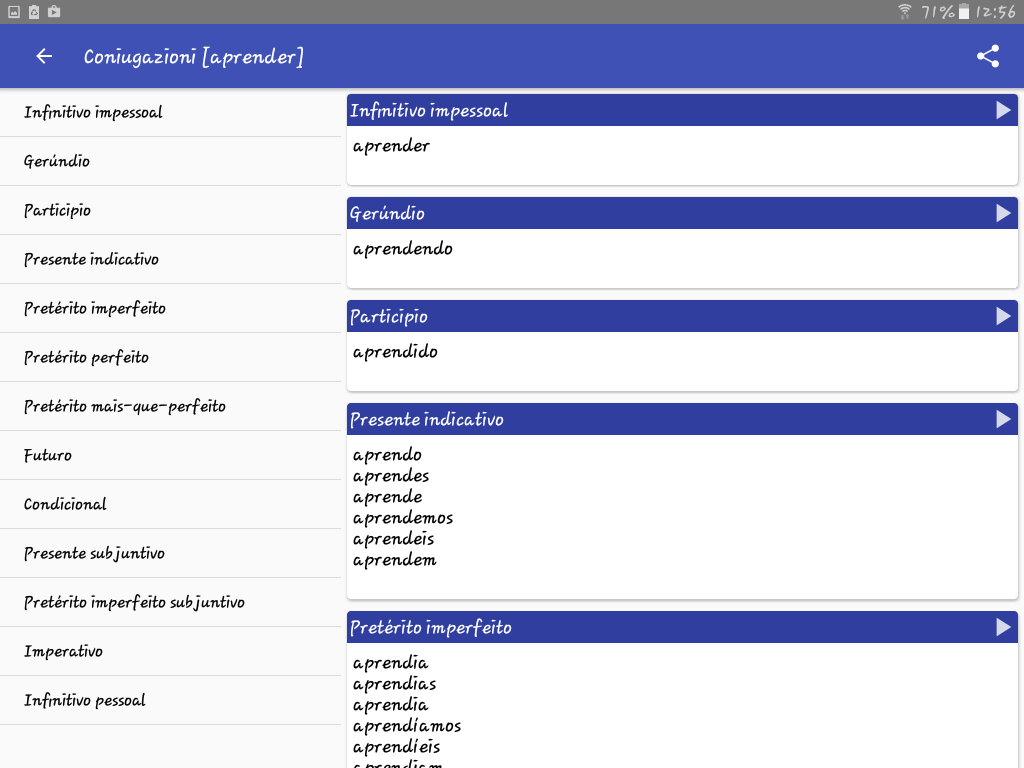The width and height of the screenshot is (1024, 768).
Task: Tap the form aprendias
Action: tap(394, 684)
